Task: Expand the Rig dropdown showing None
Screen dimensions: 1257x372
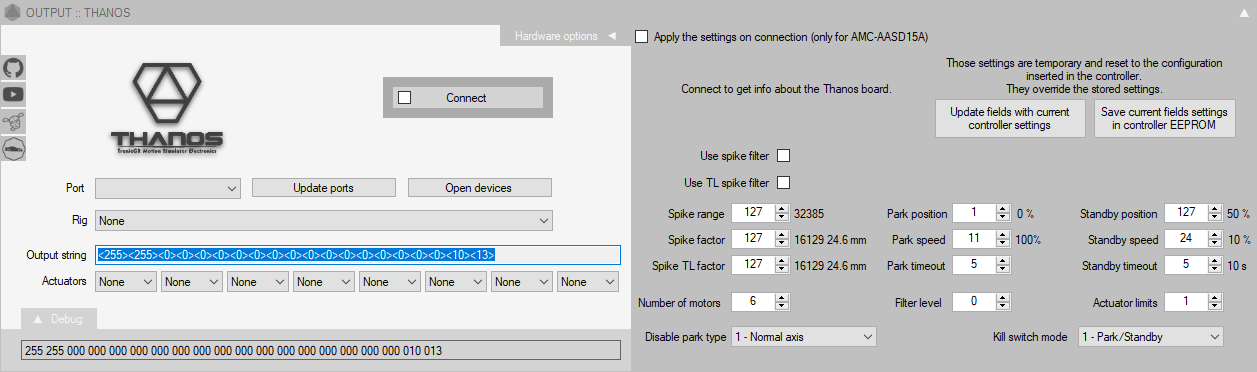Action: coord(325,220)
